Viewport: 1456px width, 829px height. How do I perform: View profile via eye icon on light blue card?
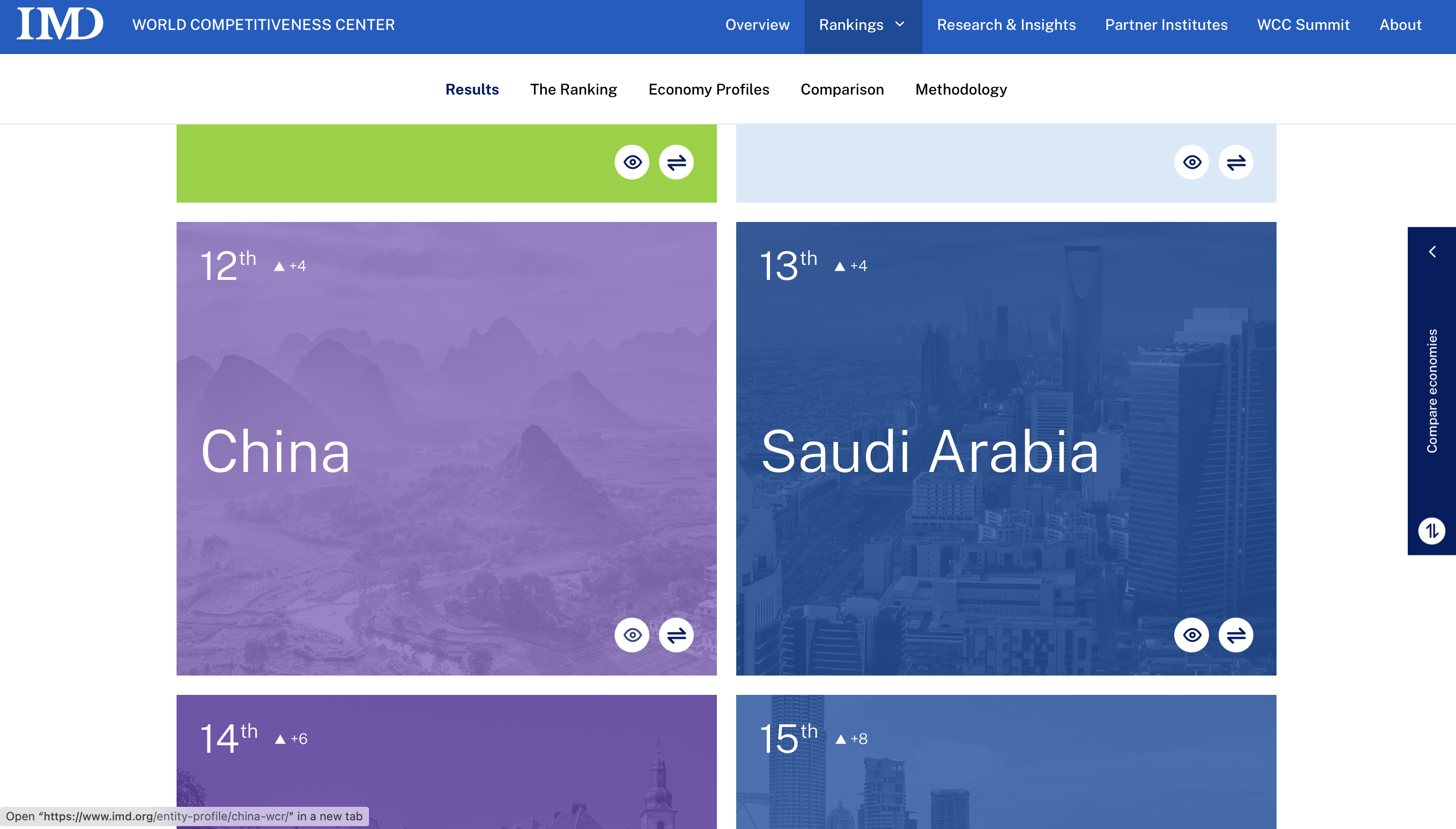click(x=1191, y=162)
